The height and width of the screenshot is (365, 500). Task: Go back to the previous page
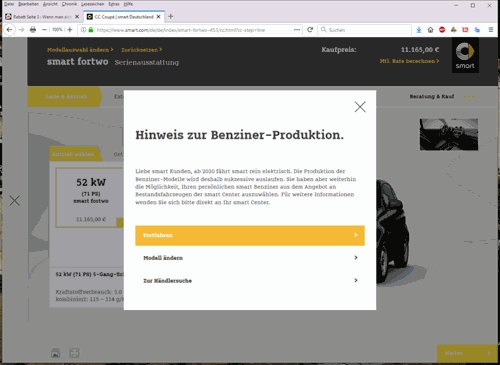click(9, 30)
